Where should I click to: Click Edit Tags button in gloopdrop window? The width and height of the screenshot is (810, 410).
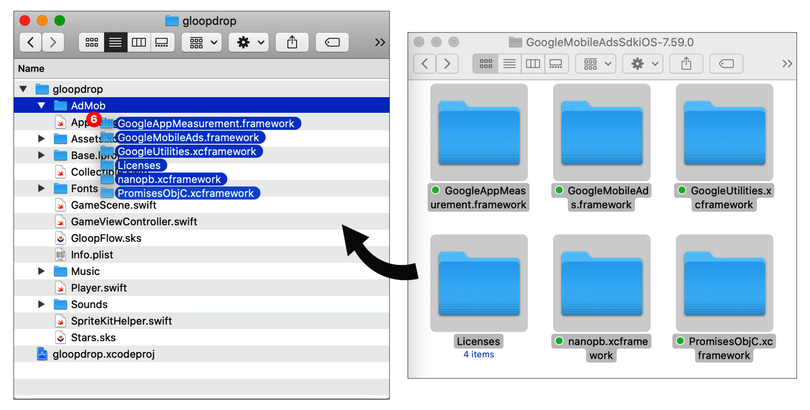tap(332, 42)
